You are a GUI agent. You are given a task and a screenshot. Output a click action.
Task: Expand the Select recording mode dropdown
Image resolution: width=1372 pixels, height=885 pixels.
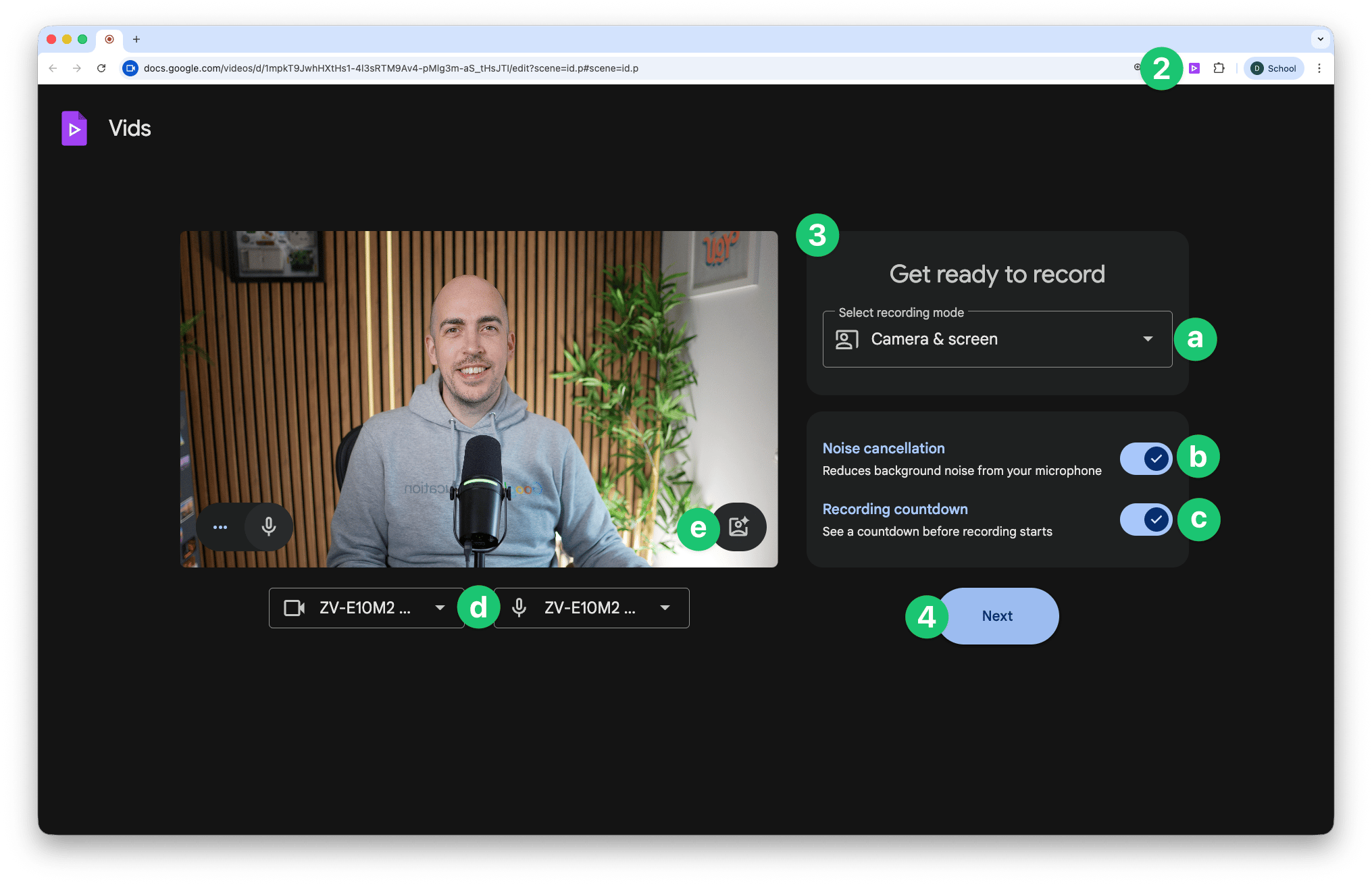coord(997,339)
